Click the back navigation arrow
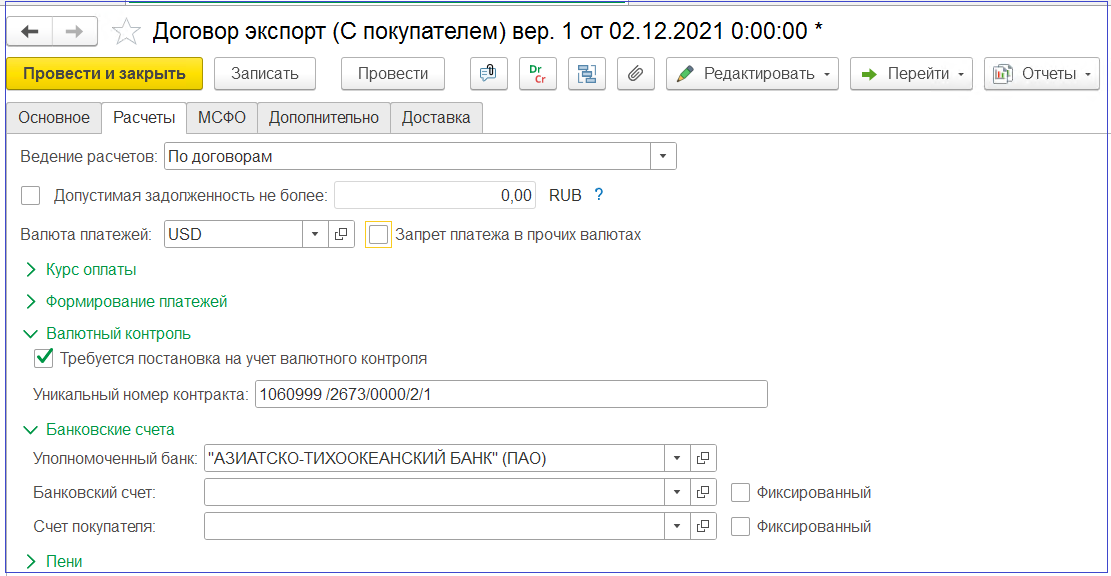This screenshot has height=576, width=1111. coord(30,32)
